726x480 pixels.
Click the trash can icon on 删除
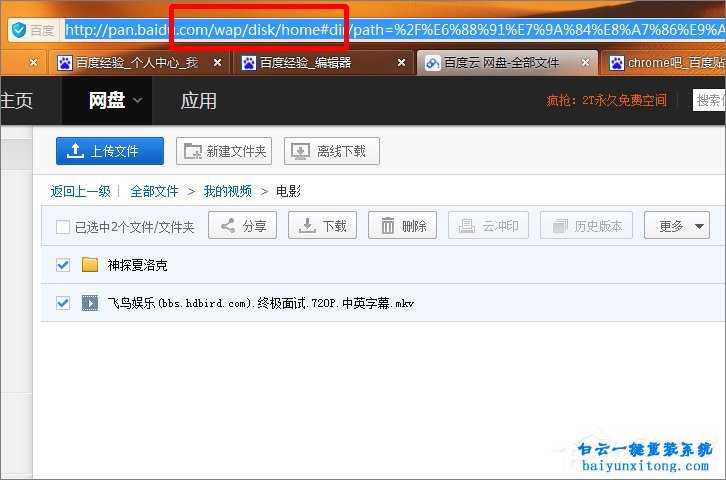(388, 225)
